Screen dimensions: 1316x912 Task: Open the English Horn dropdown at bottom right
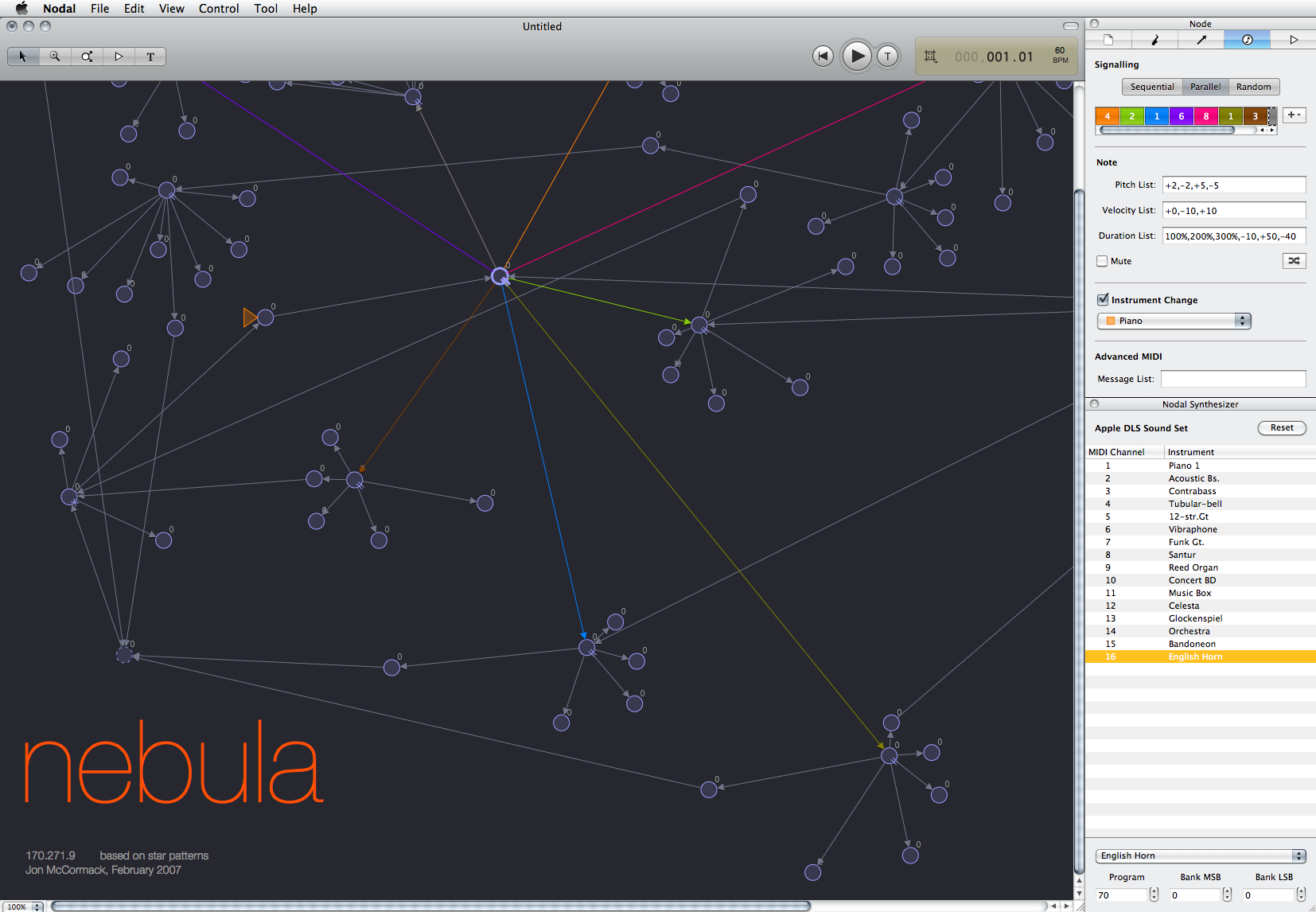coord(1200,855)
